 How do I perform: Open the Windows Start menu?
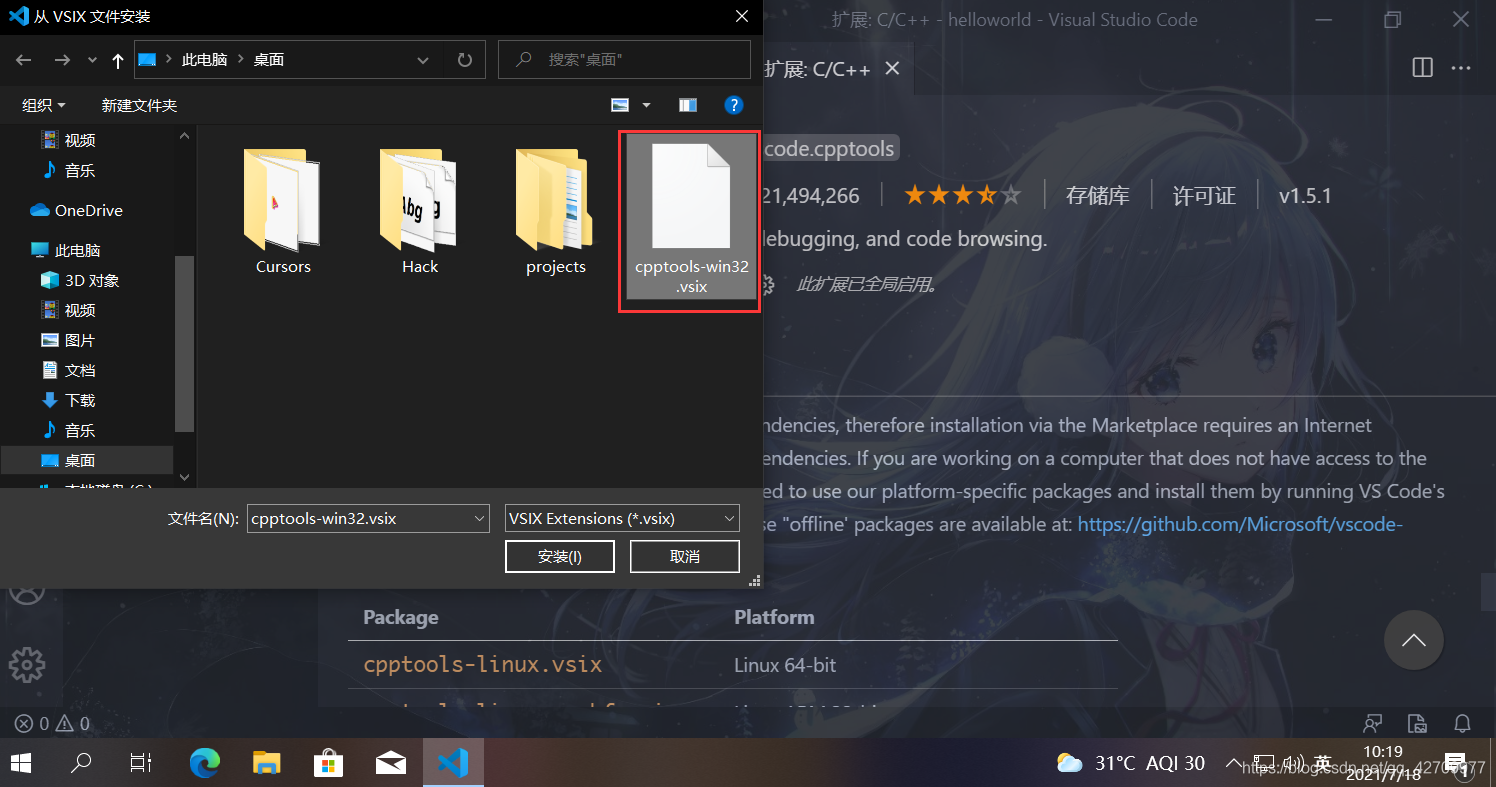(20, 763)
